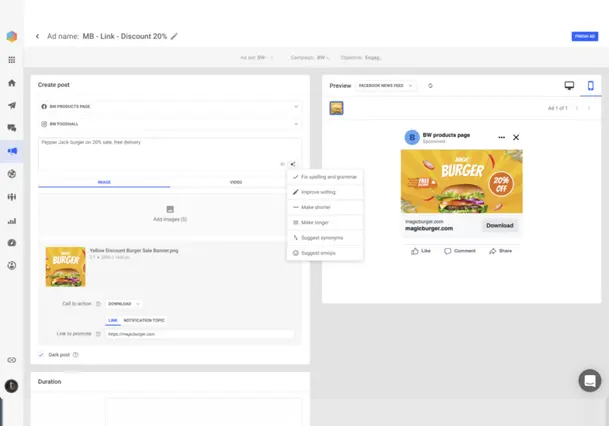Screen dimensions: 609x426
Task: Open the user circle icon in sidebar
Action: 12,265
